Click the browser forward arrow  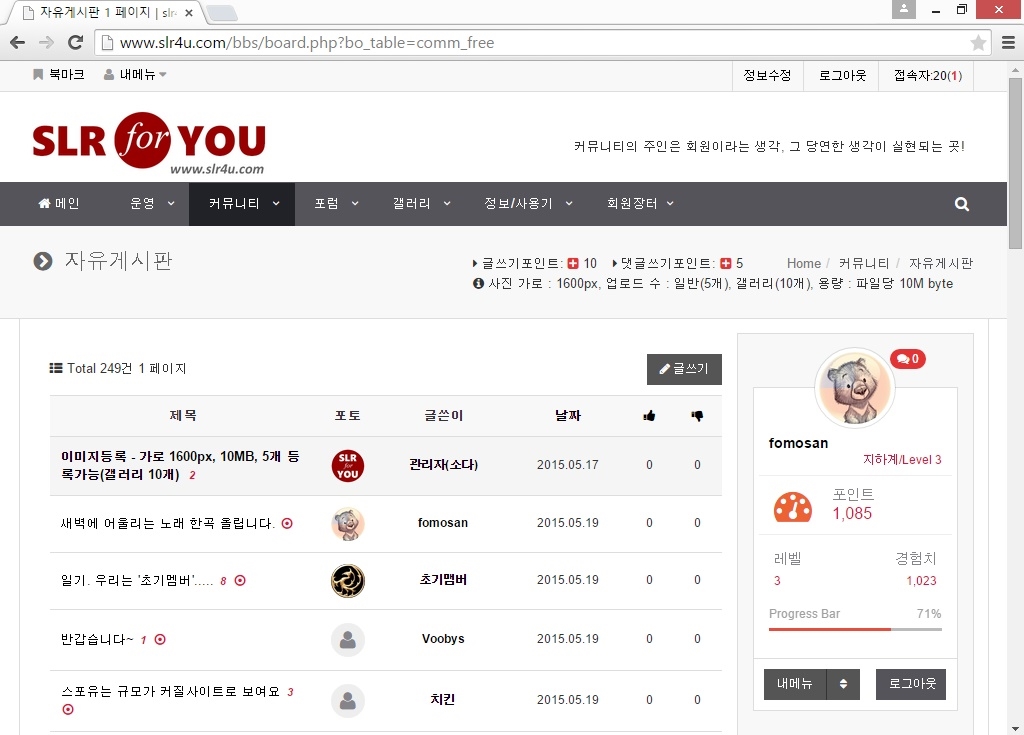[x=46, y=42]
